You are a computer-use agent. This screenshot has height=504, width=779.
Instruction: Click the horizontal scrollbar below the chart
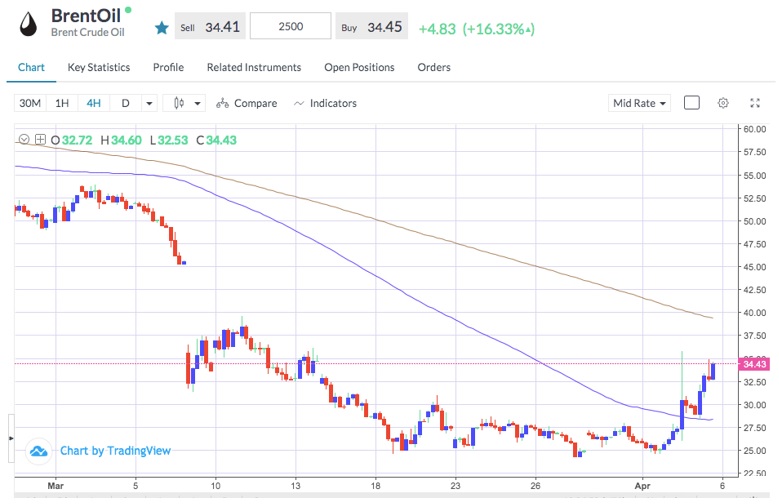pyautogui.click(x=391, y=496)
